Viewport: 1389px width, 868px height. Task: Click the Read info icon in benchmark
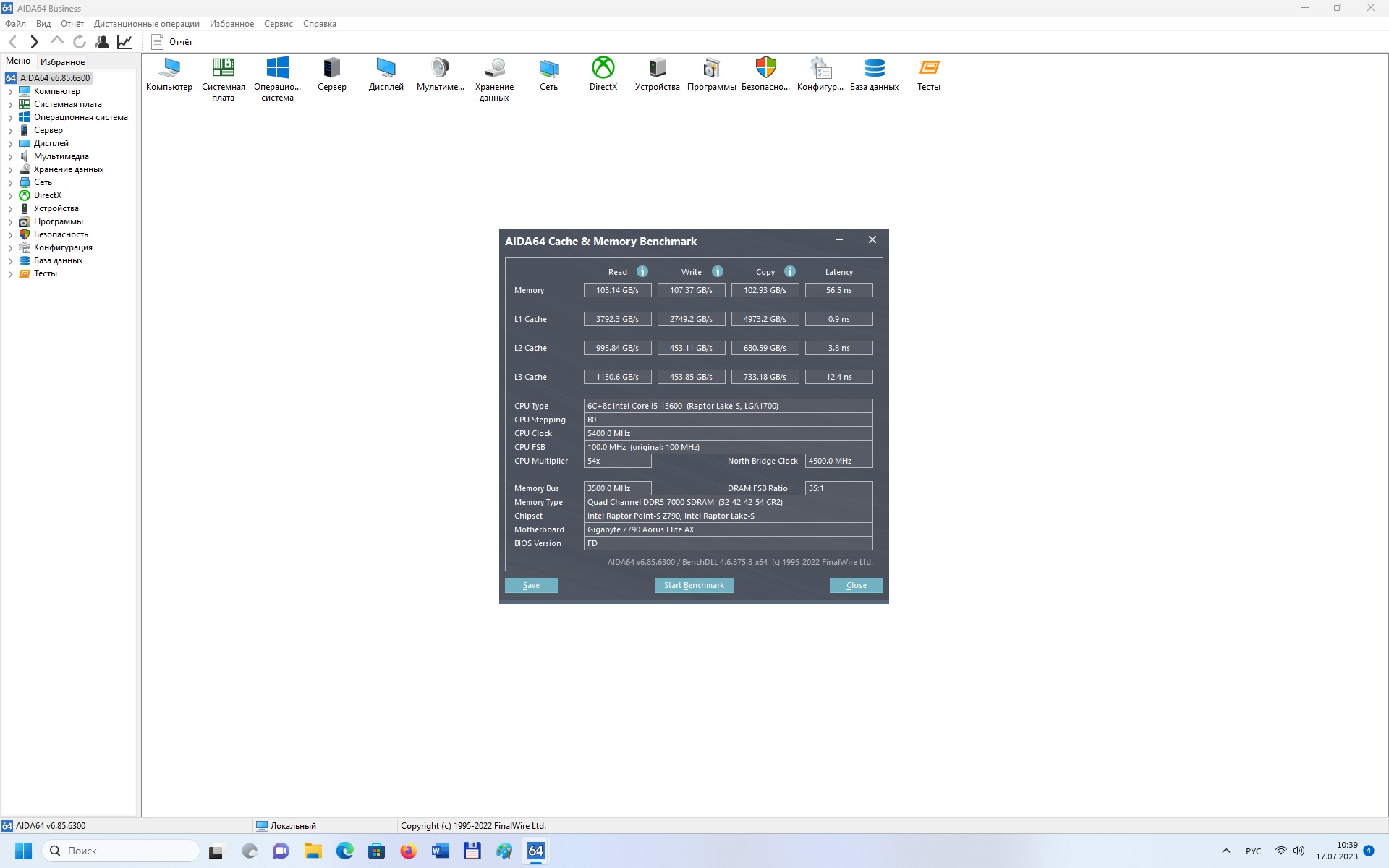coord(642,272)
